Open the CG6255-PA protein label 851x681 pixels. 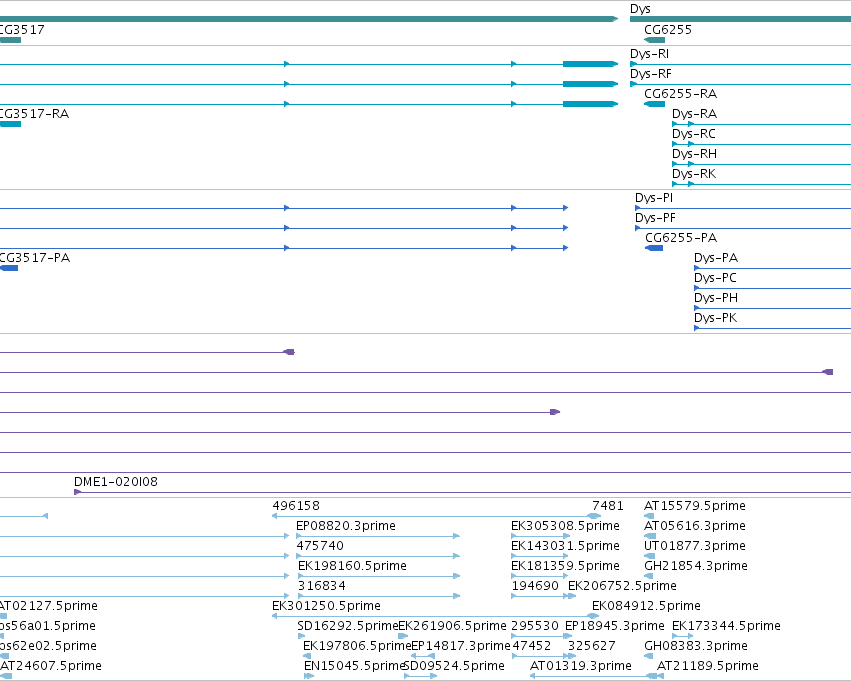681,238
